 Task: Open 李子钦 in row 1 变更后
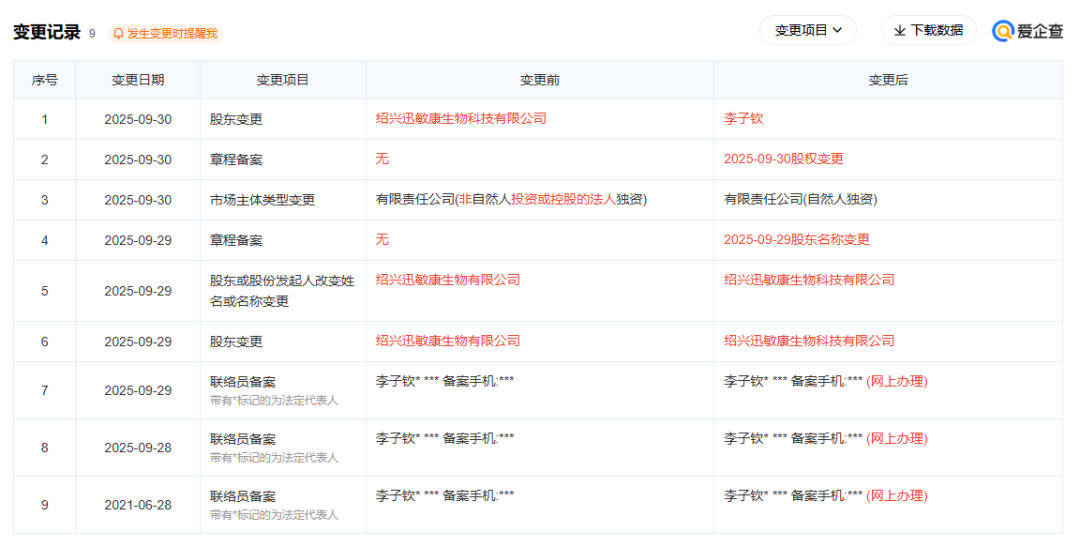click(743, 118)
